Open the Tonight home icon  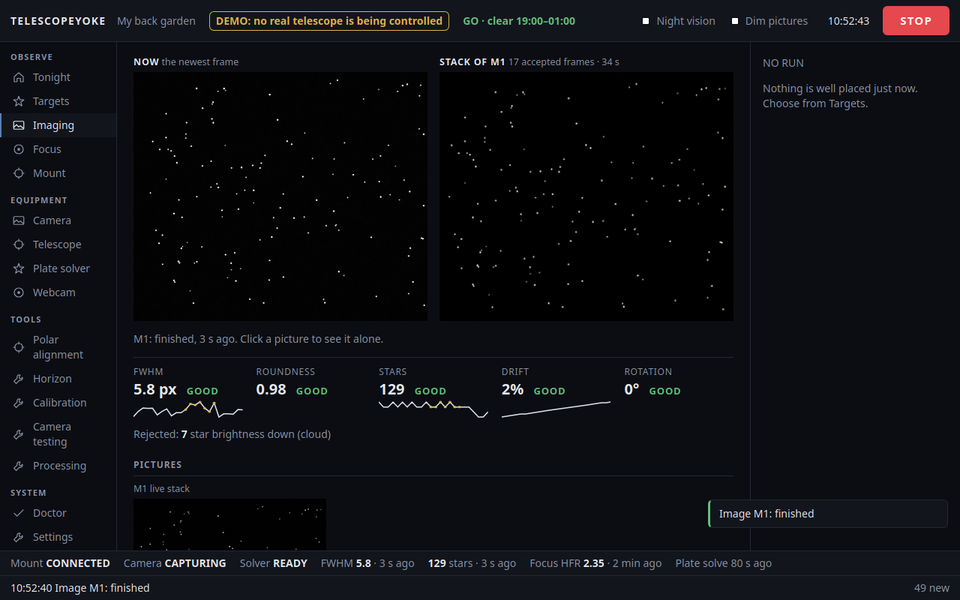click(x=19, y=77)
